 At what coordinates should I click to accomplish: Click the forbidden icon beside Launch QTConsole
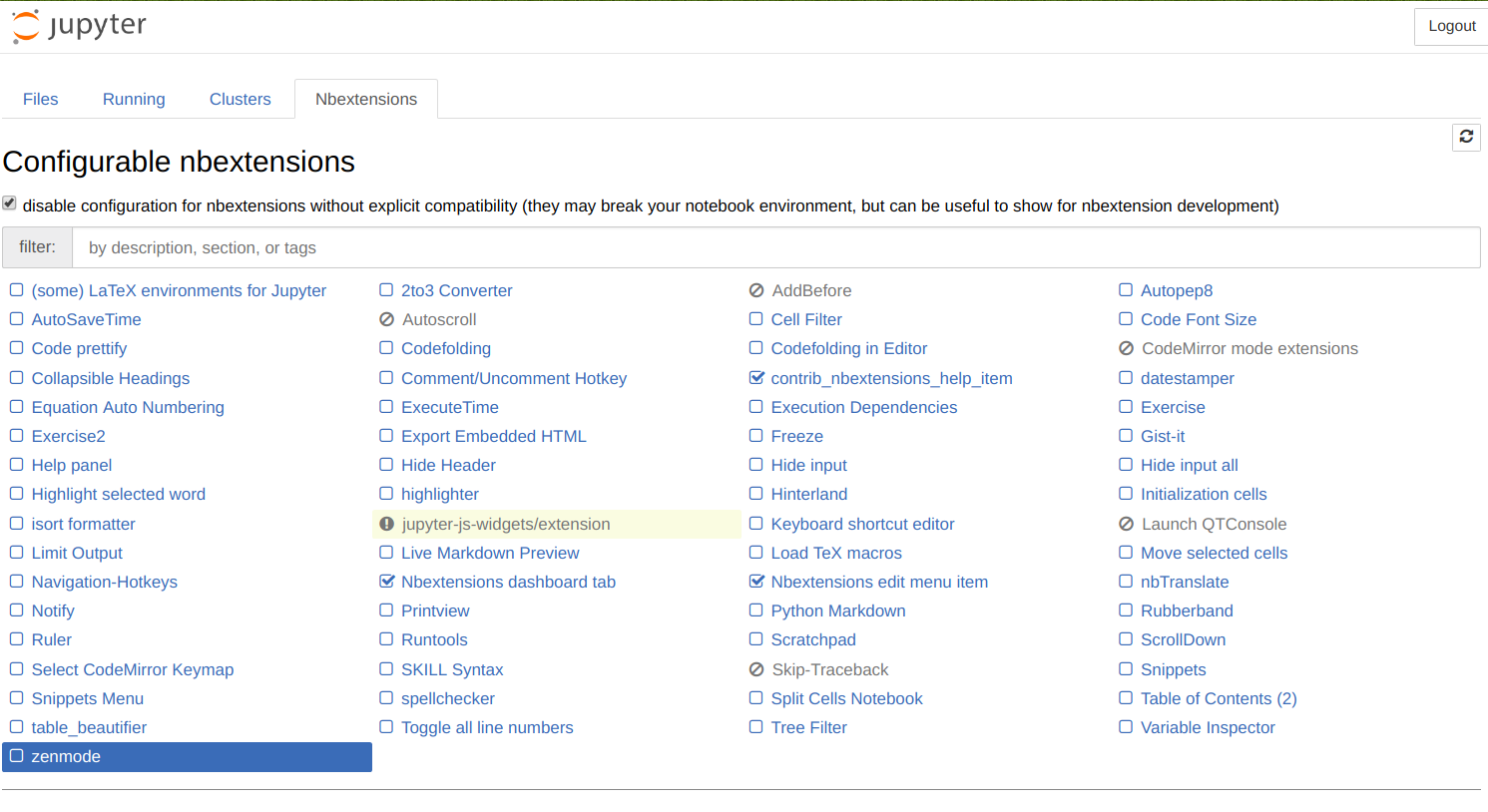pos(1126,525)
